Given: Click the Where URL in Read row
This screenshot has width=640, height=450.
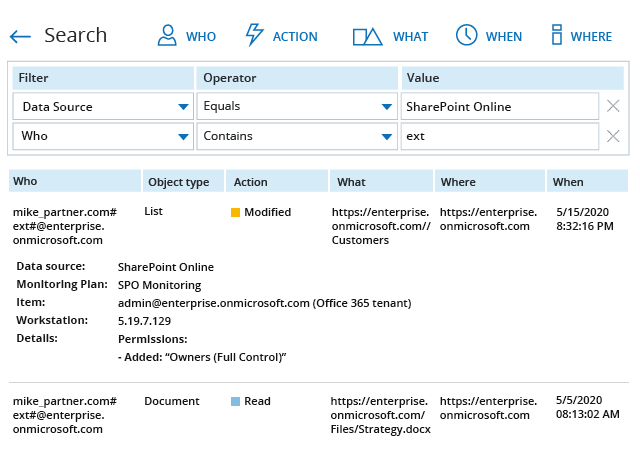Looking at the screenshot, I should coord(488,408).
